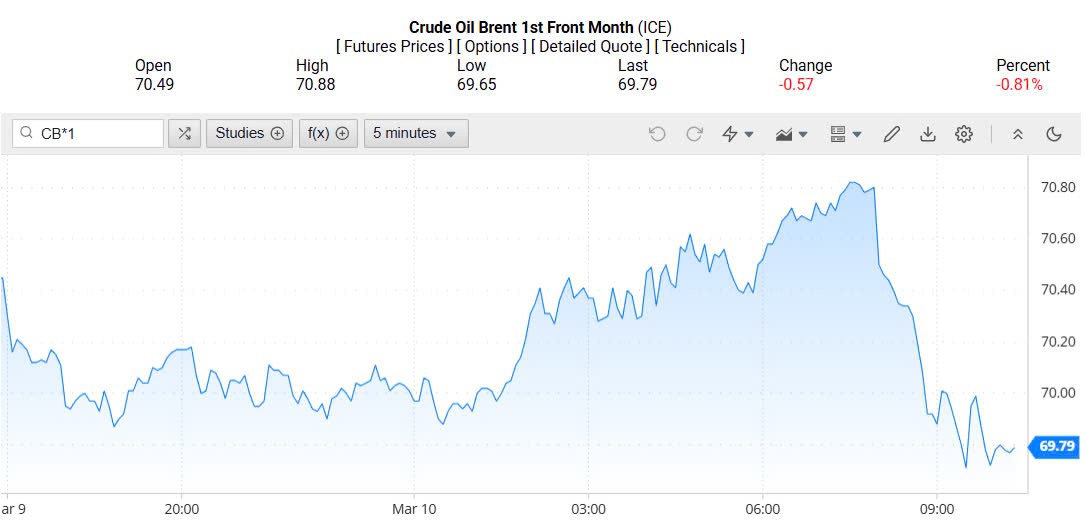Click the compare symbols shuffle icon

(x=184, y=133)
